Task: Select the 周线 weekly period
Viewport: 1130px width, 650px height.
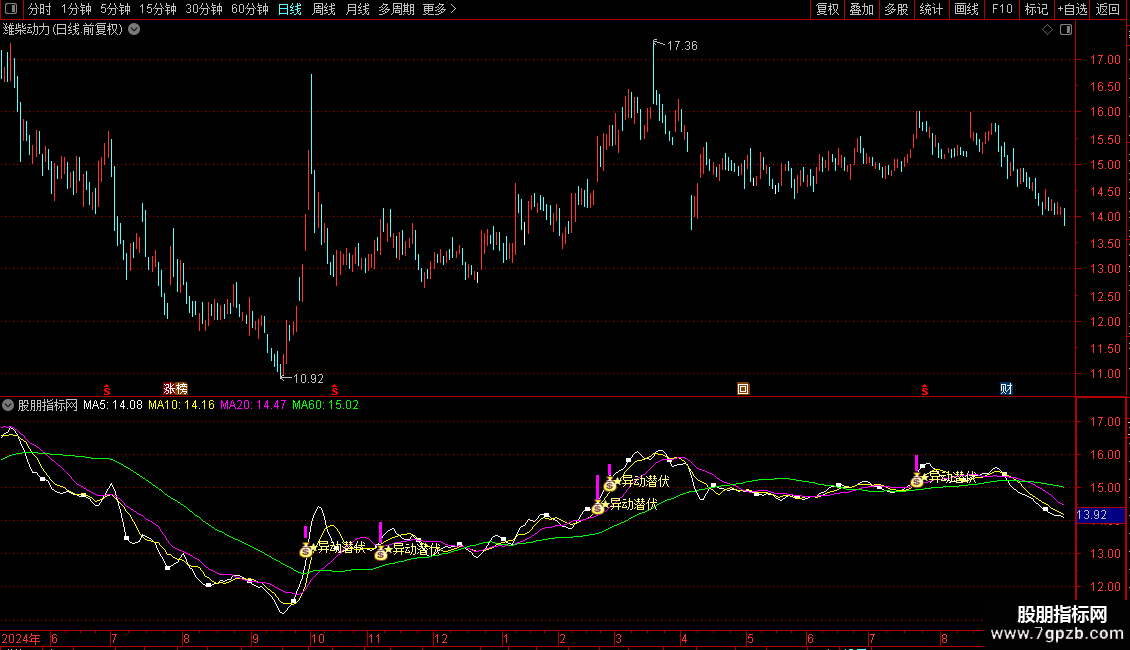Action: point(324,9)
